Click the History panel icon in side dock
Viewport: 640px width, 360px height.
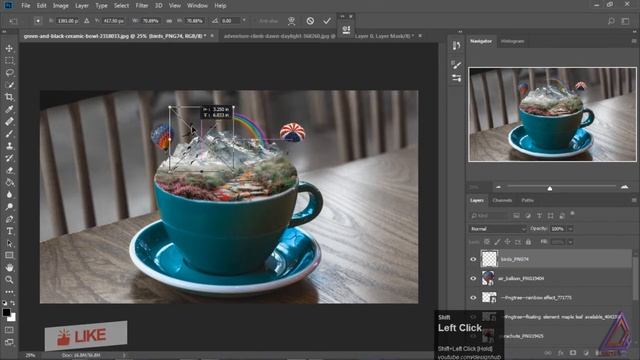coord(456,46)
